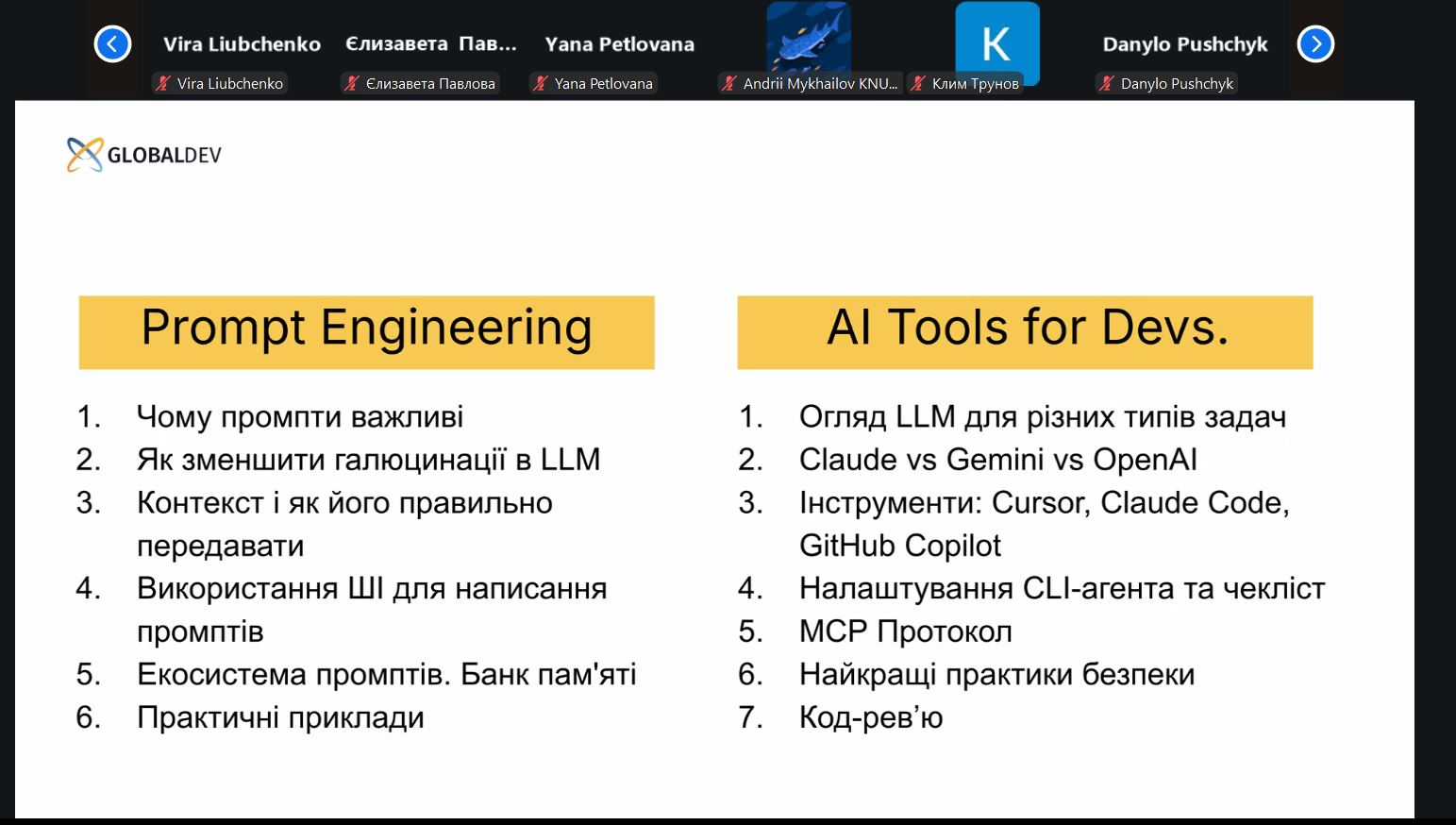Click the AI Tools for Devs heading
1456x825 pixels.
click(1025, 331)
